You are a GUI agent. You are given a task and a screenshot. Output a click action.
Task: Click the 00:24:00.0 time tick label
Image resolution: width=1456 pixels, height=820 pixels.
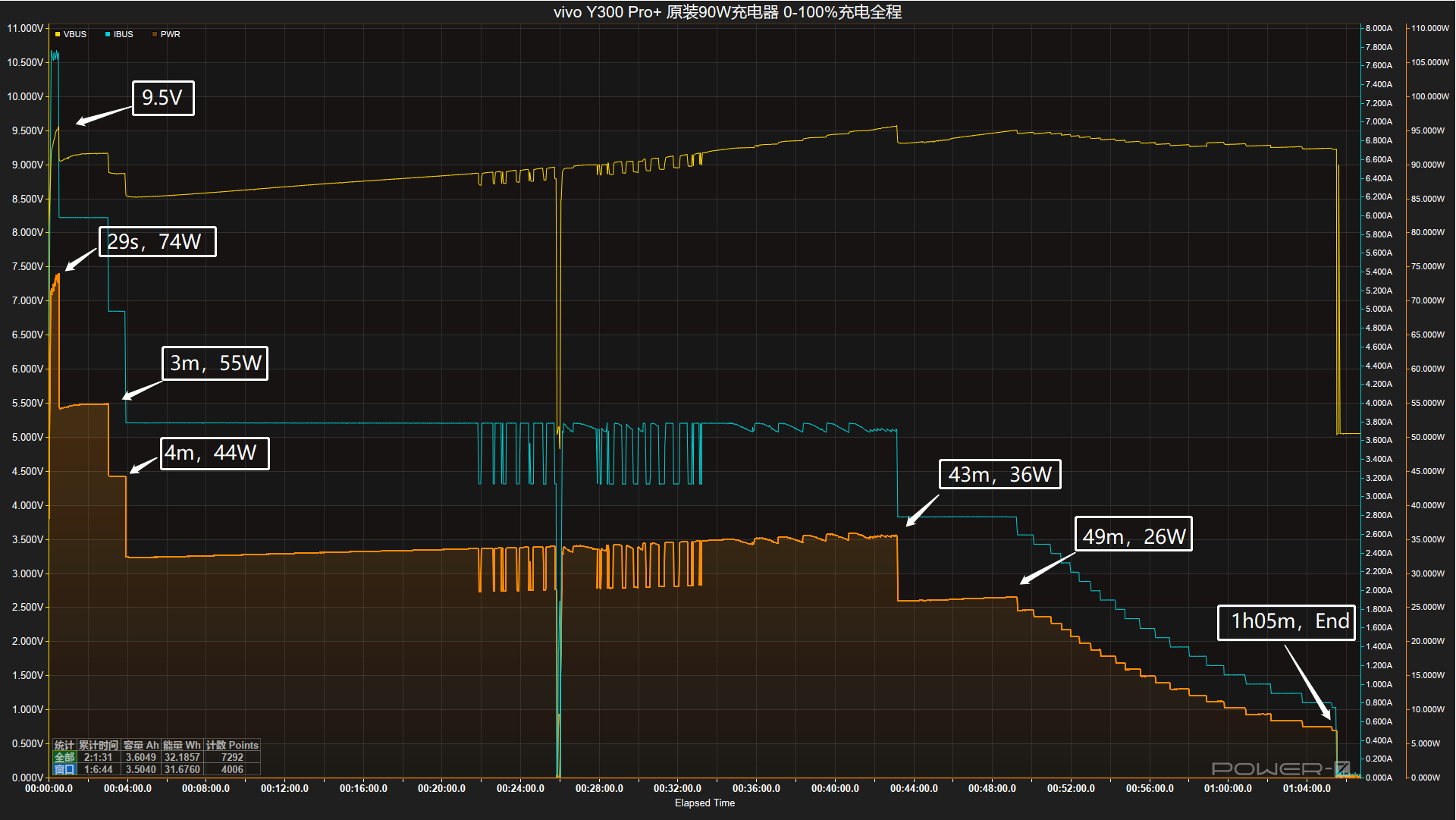[520, 788]
